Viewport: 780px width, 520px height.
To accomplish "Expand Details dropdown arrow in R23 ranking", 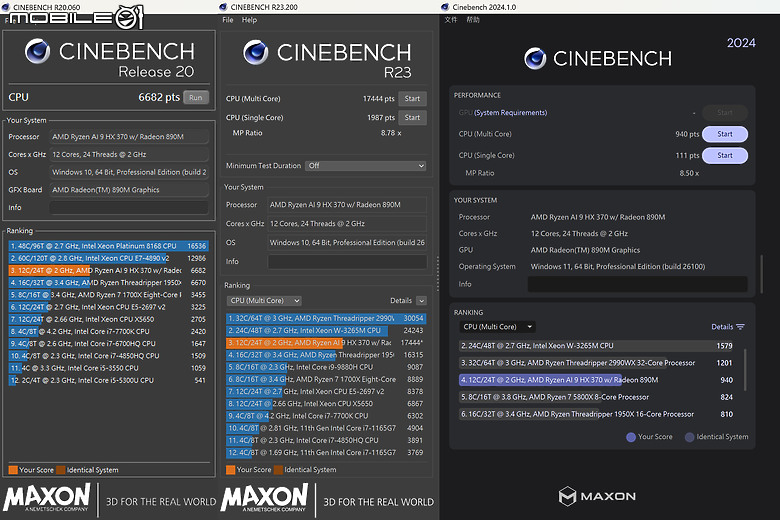I will tap(421, 301).
